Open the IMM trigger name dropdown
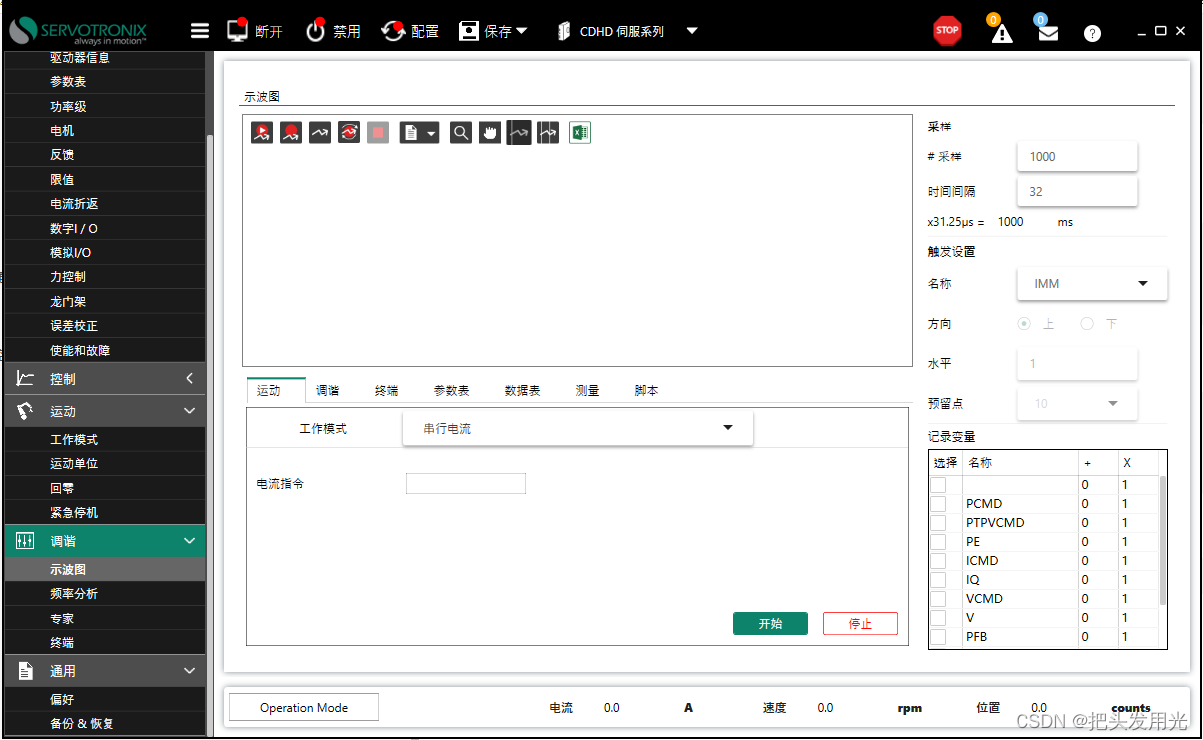 (1091, 284)
